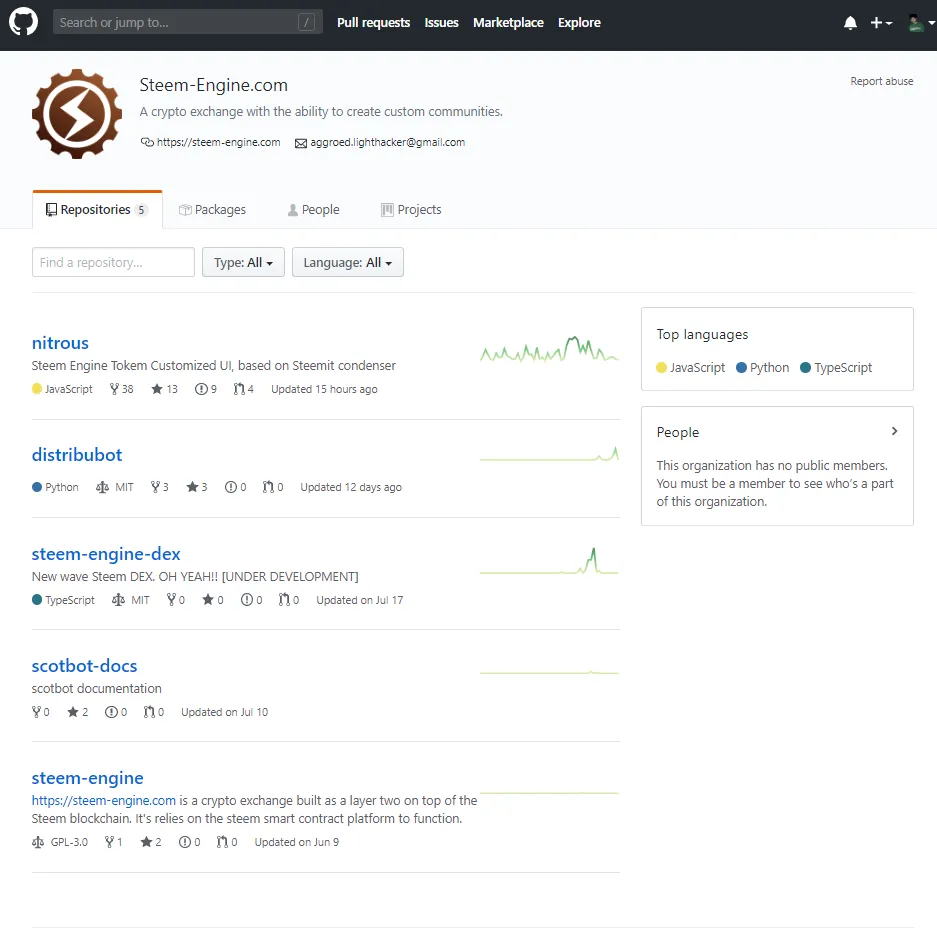Focus the 'Search or jump to' field
Screen dimensions: 937x943
(188, 22)
